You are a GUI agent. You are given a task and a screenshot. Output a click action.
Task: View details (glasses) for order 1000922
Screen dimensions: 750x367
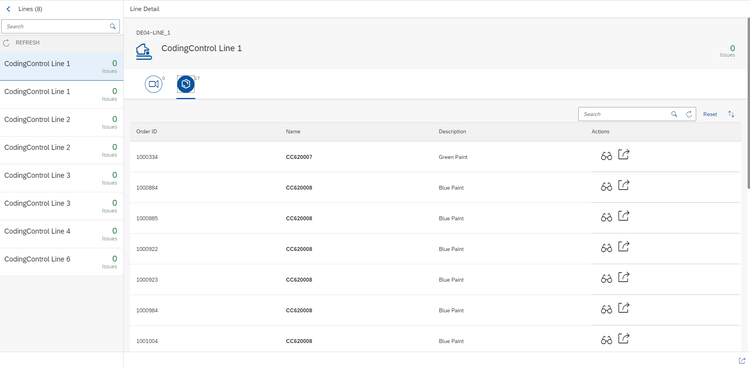607,248
